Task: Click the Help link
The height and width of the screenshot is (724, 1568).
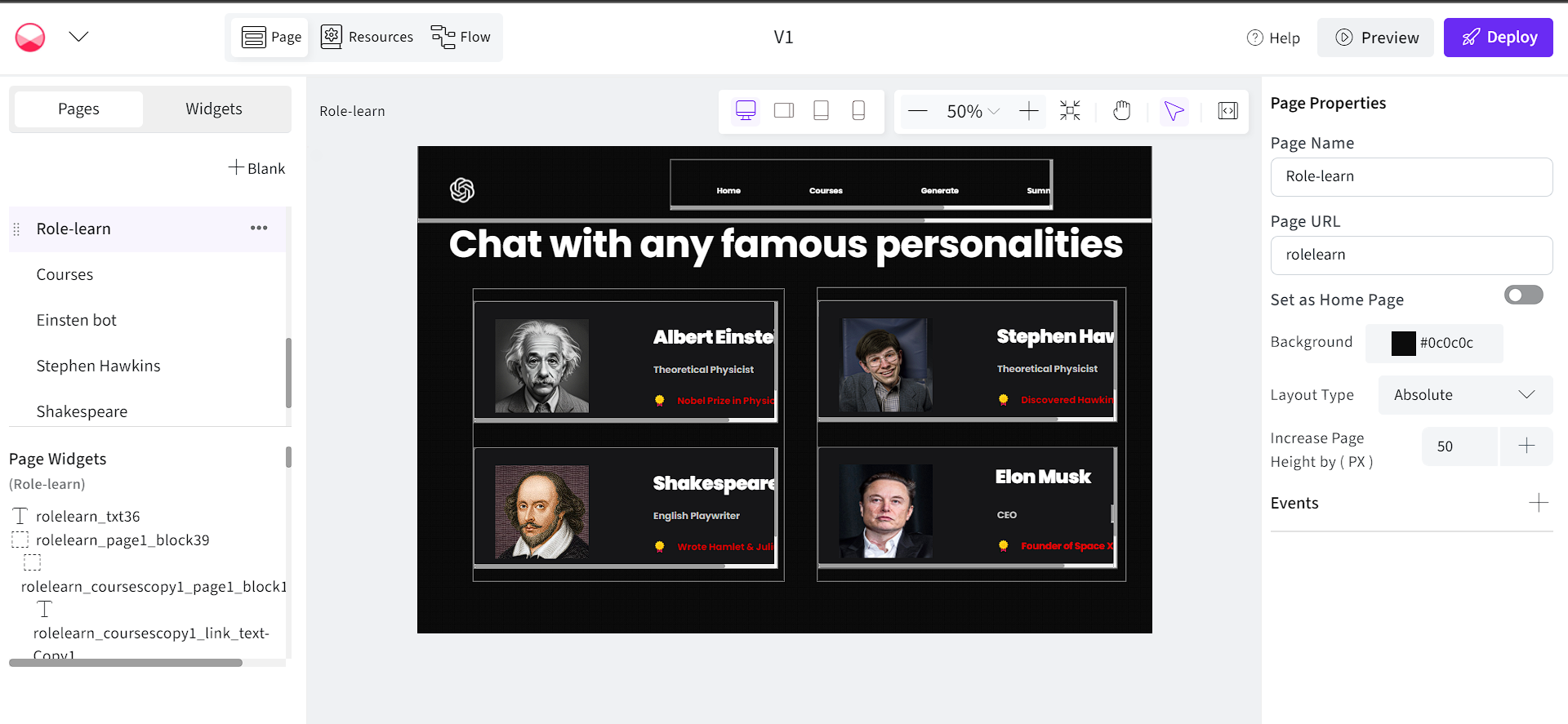Action: coord(1273,38)
